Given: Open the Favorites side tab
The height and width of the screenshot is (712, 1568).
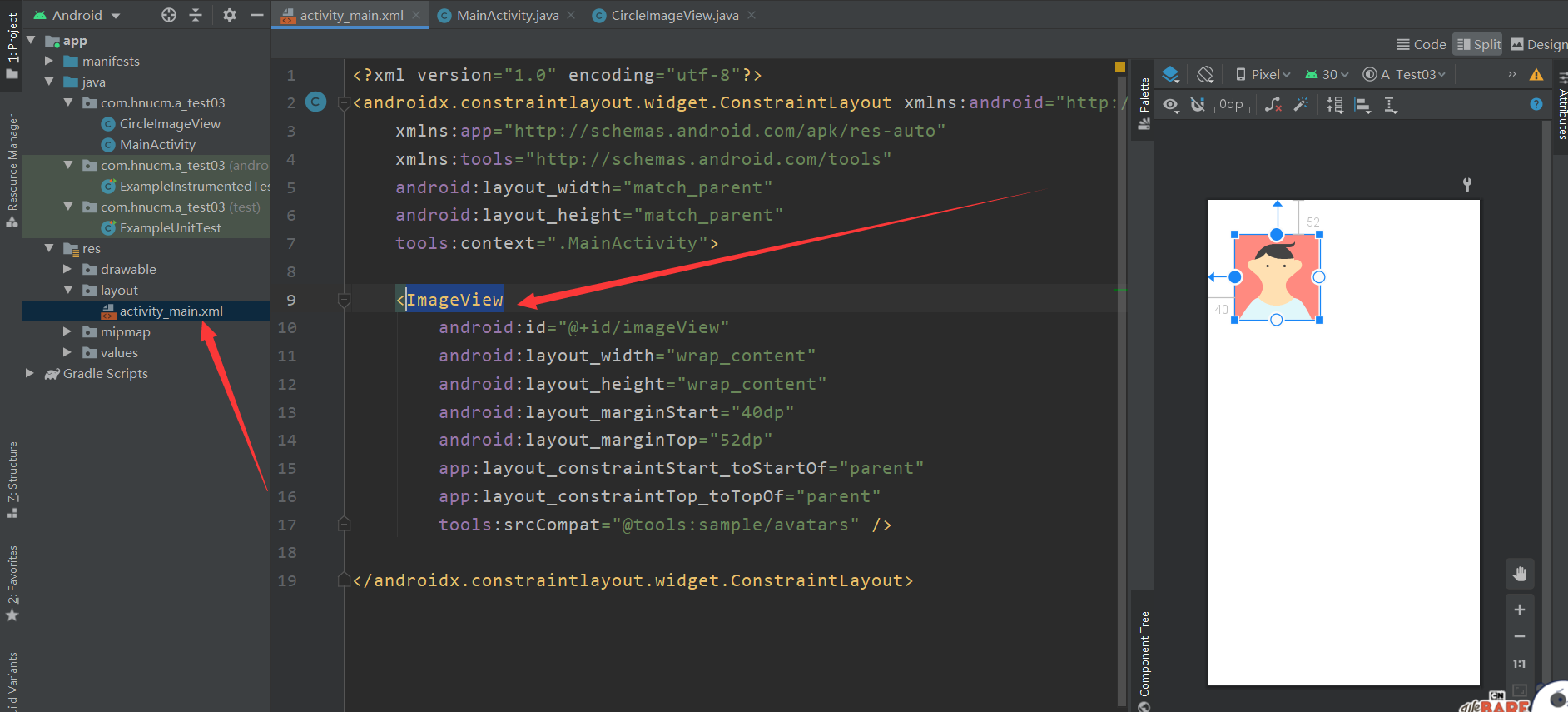Looking at the screenshot, I should tap(12, 584).
